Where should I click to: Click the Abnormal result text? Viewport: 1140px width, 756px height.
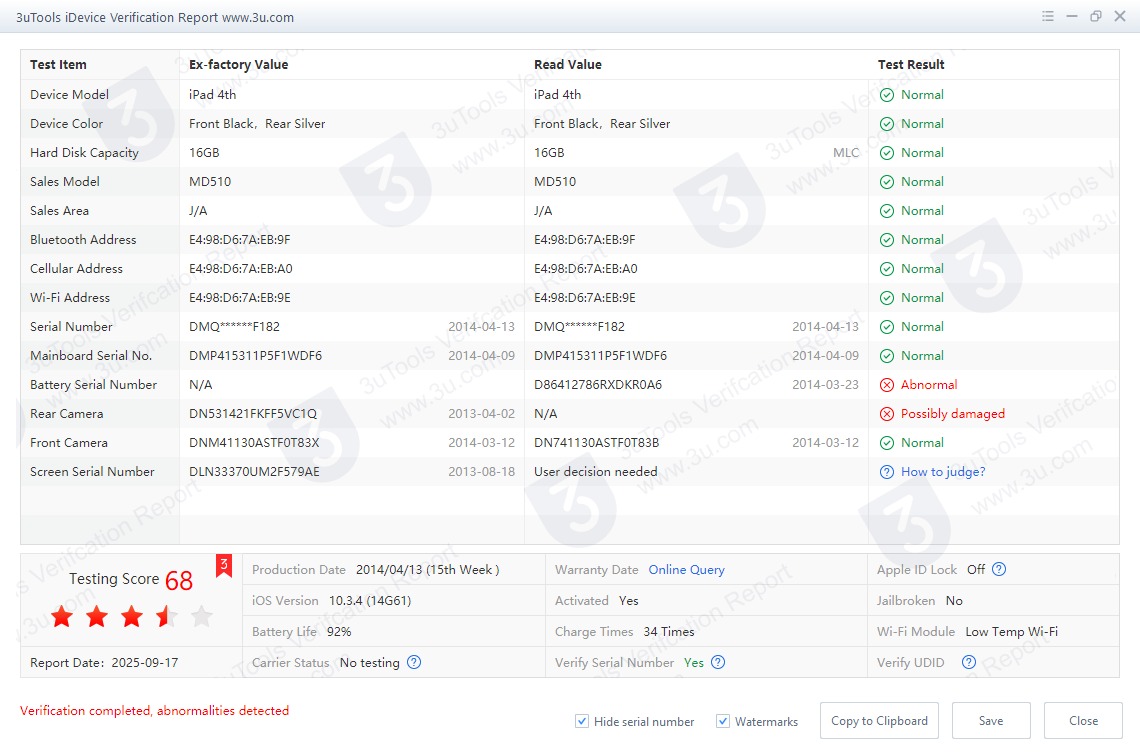click(929, 385)
